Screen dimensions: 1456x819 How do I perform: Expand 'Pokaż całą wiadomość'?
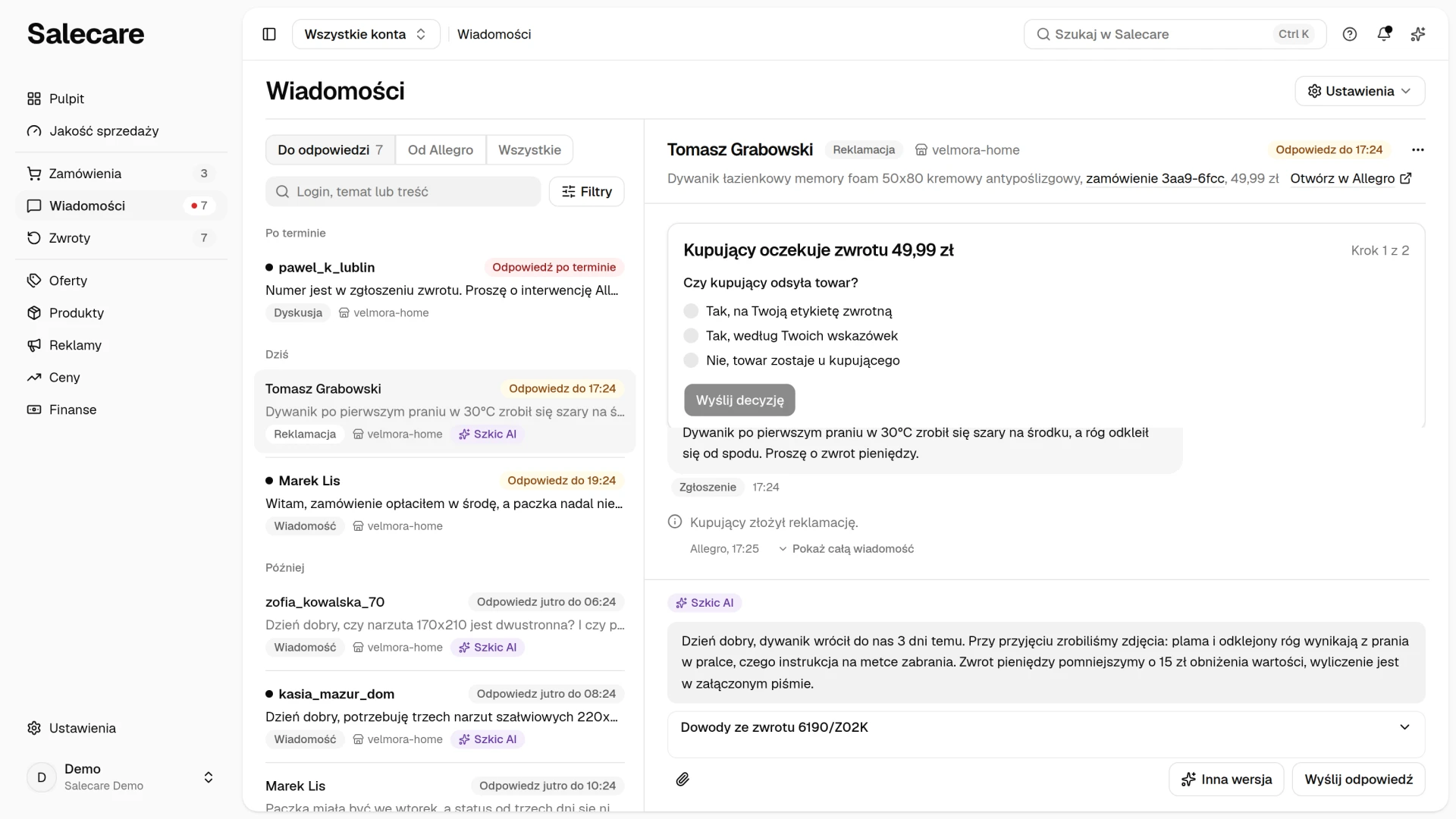click(846, 549)
